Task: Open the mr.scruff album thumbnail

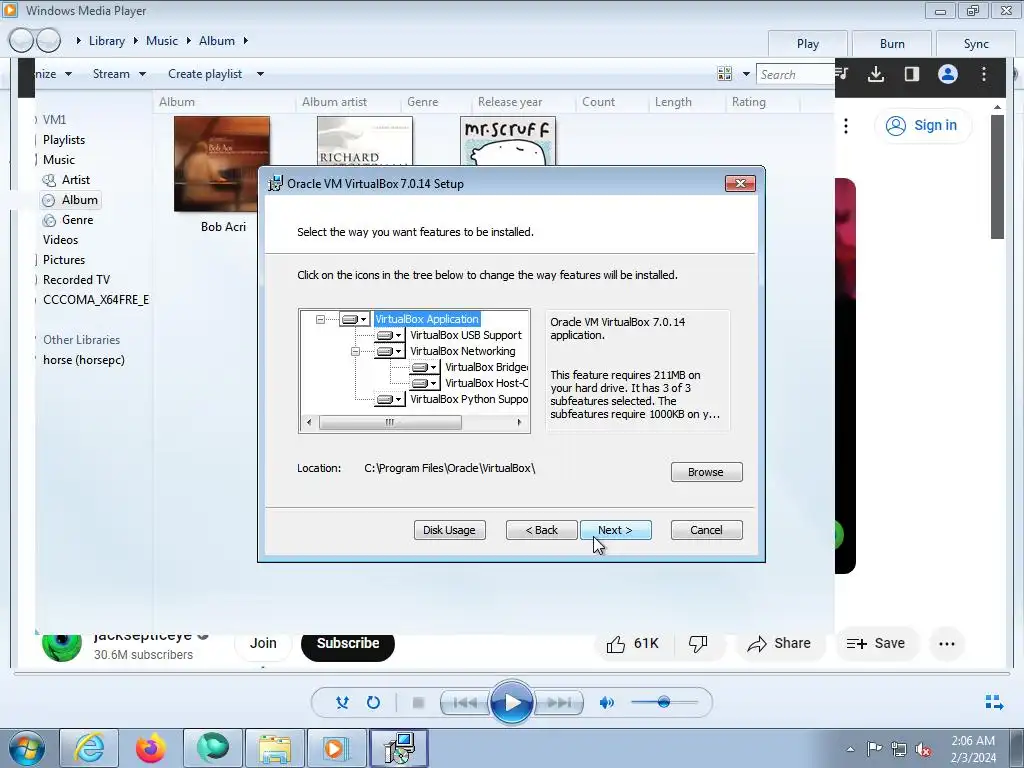Action: point(508,141)
